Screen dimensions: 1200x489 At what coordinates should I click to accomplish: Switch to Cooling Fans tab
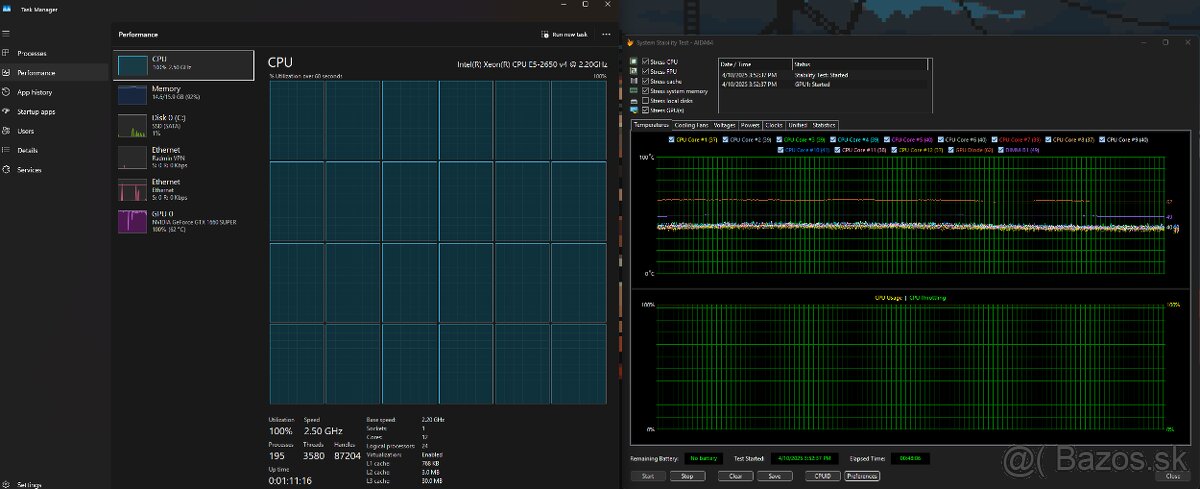point(691,125)
